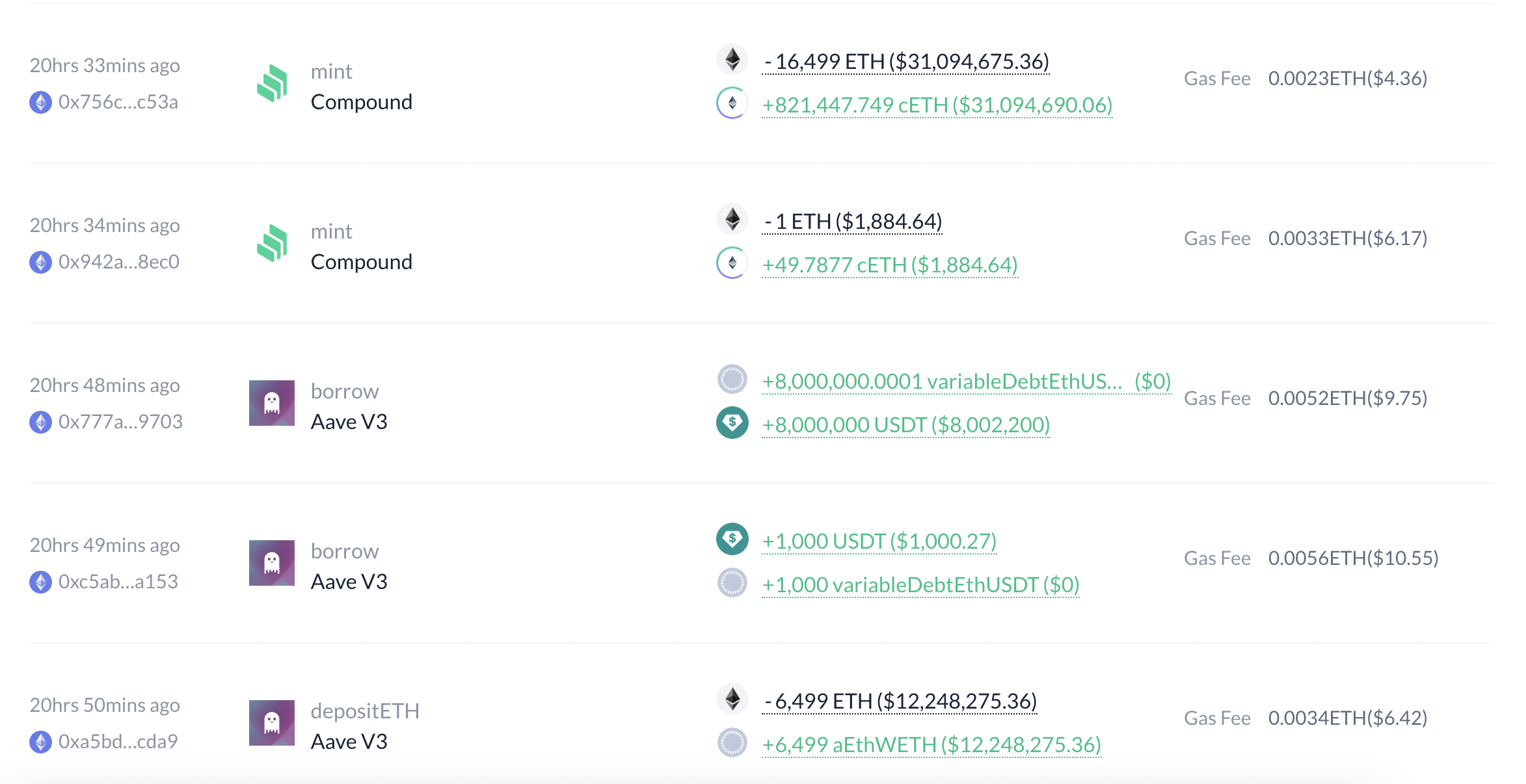The height and width of the screenshot is (784, 1526).
Task: Open transaction hash 0x756c...c53a
Action: click(x=118, y=102)
